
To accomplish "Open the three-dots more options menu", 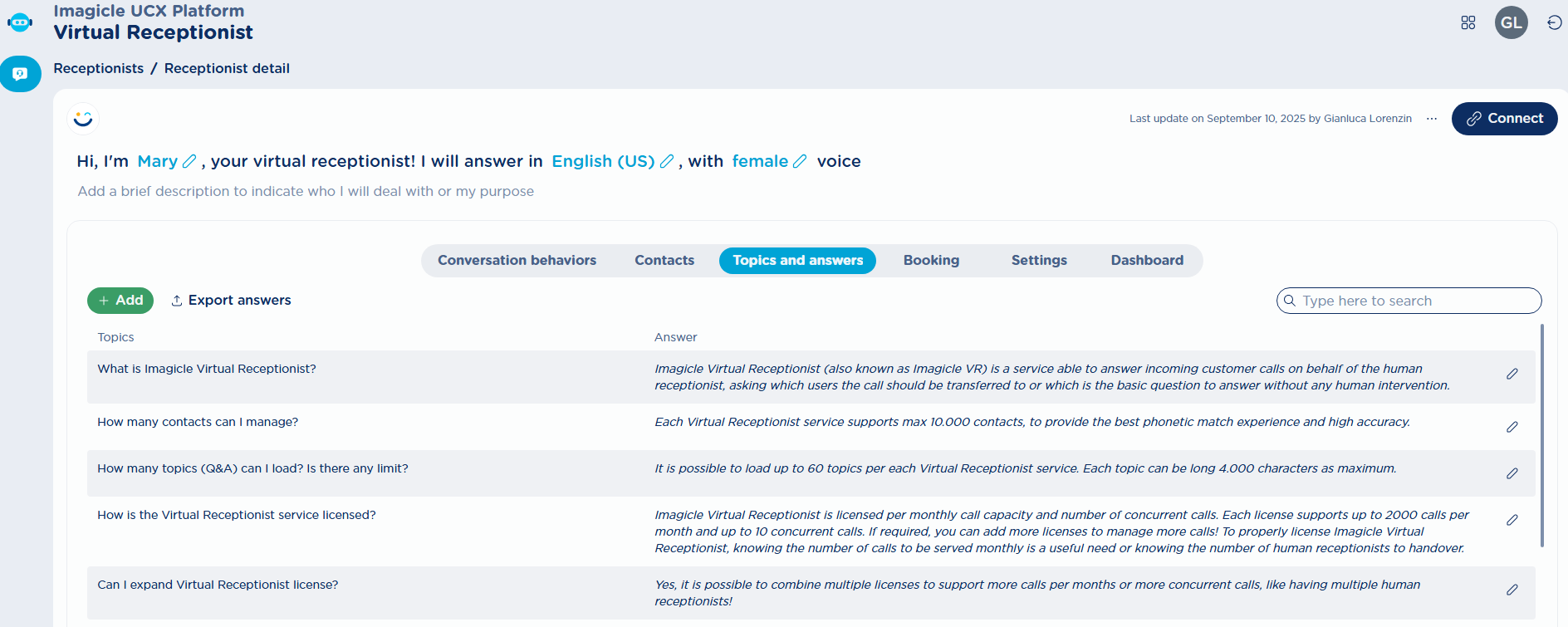I will pos(1432,119).
